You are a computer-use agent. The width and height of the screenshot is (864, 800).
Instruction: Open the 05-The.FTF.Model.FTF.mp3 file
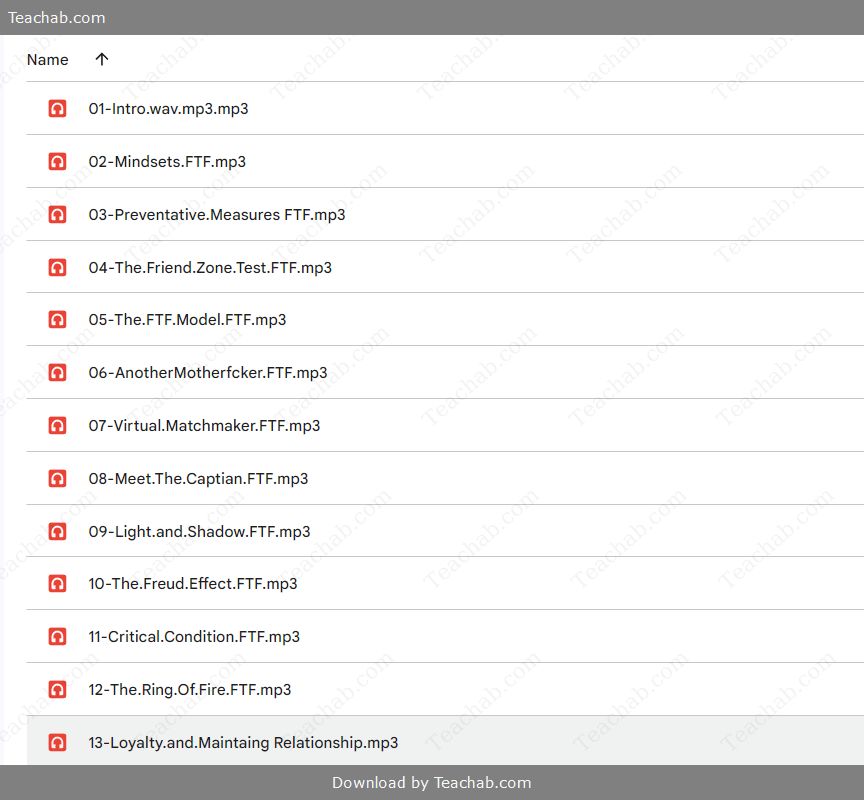(187, 320)
